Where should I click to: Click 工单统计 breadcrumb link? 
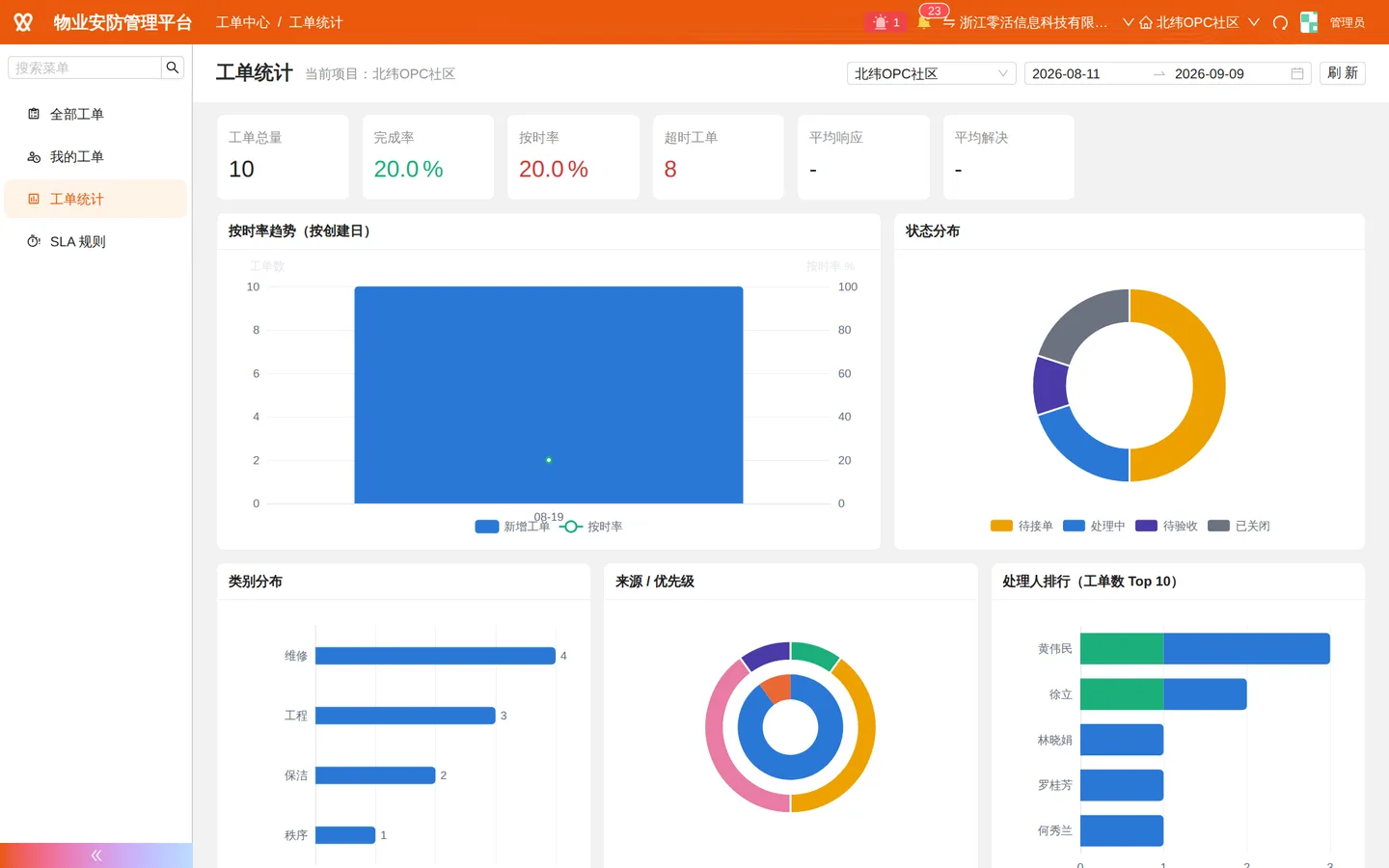point(315,22)
